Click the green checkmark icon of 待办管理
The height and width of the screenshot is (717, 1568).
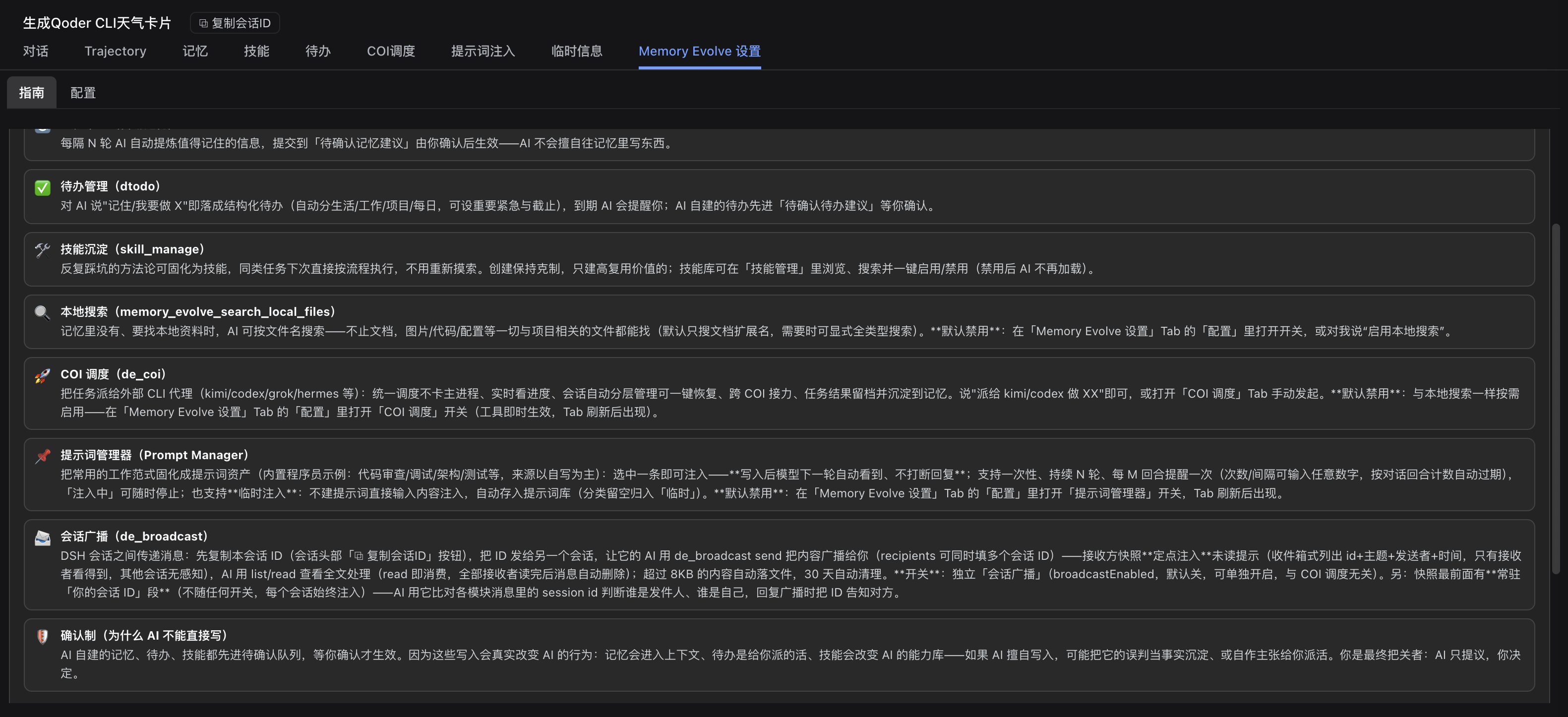click(43, 187)
